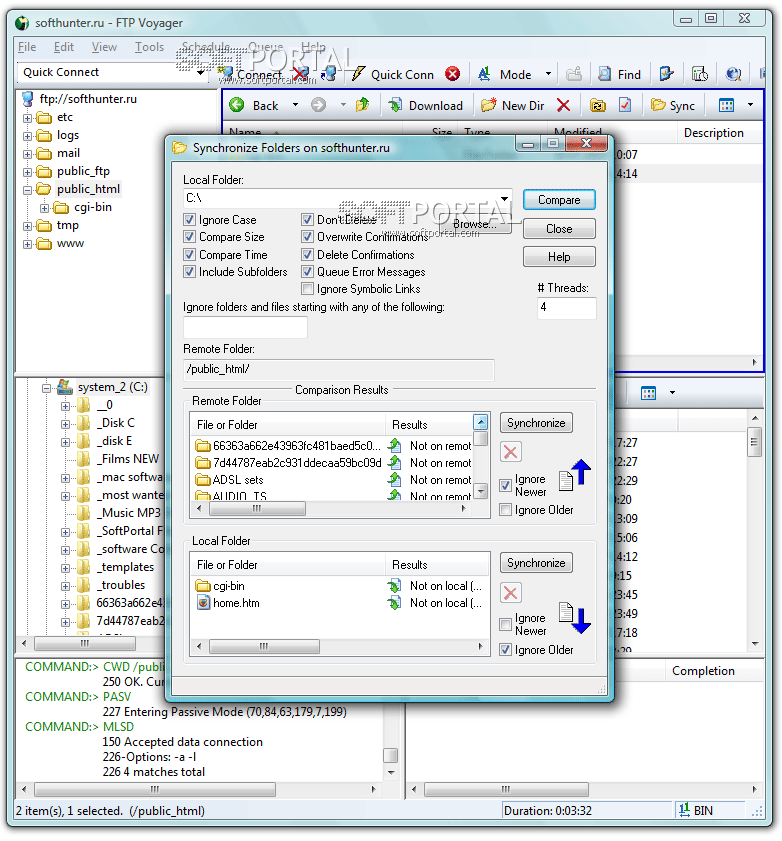Click the command log horizontal scrollbar thumb
Screen dimensions: 782x841
155,790
